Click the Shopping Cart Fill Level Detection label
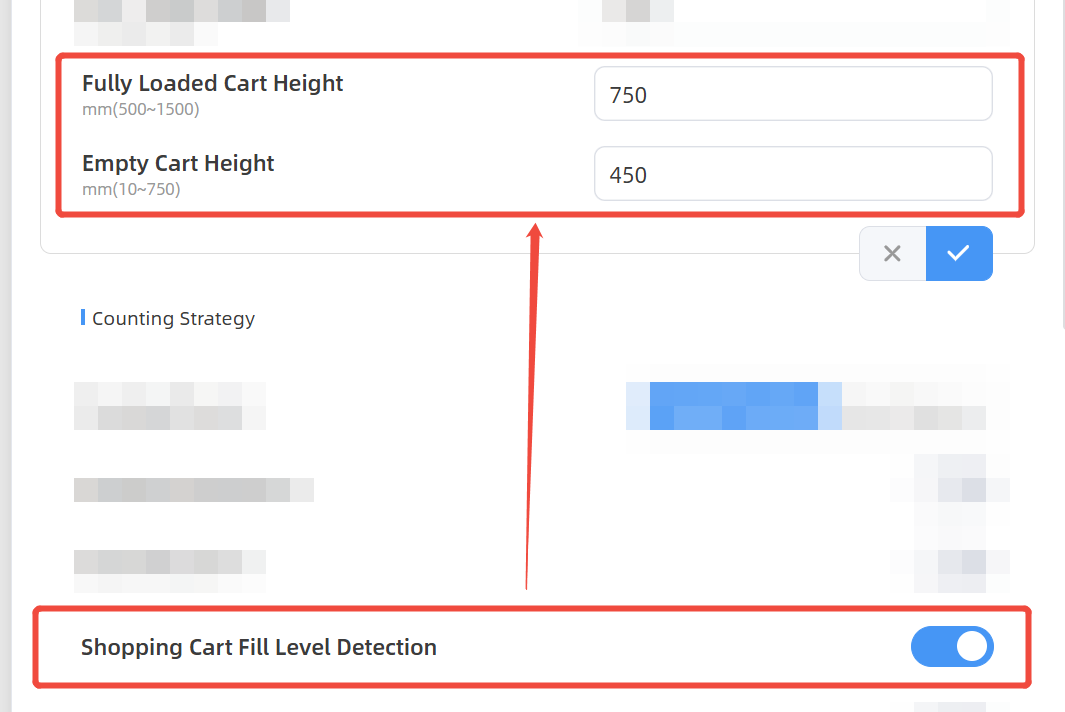This screenshot has height=712, width=1065. pos(259,647)
